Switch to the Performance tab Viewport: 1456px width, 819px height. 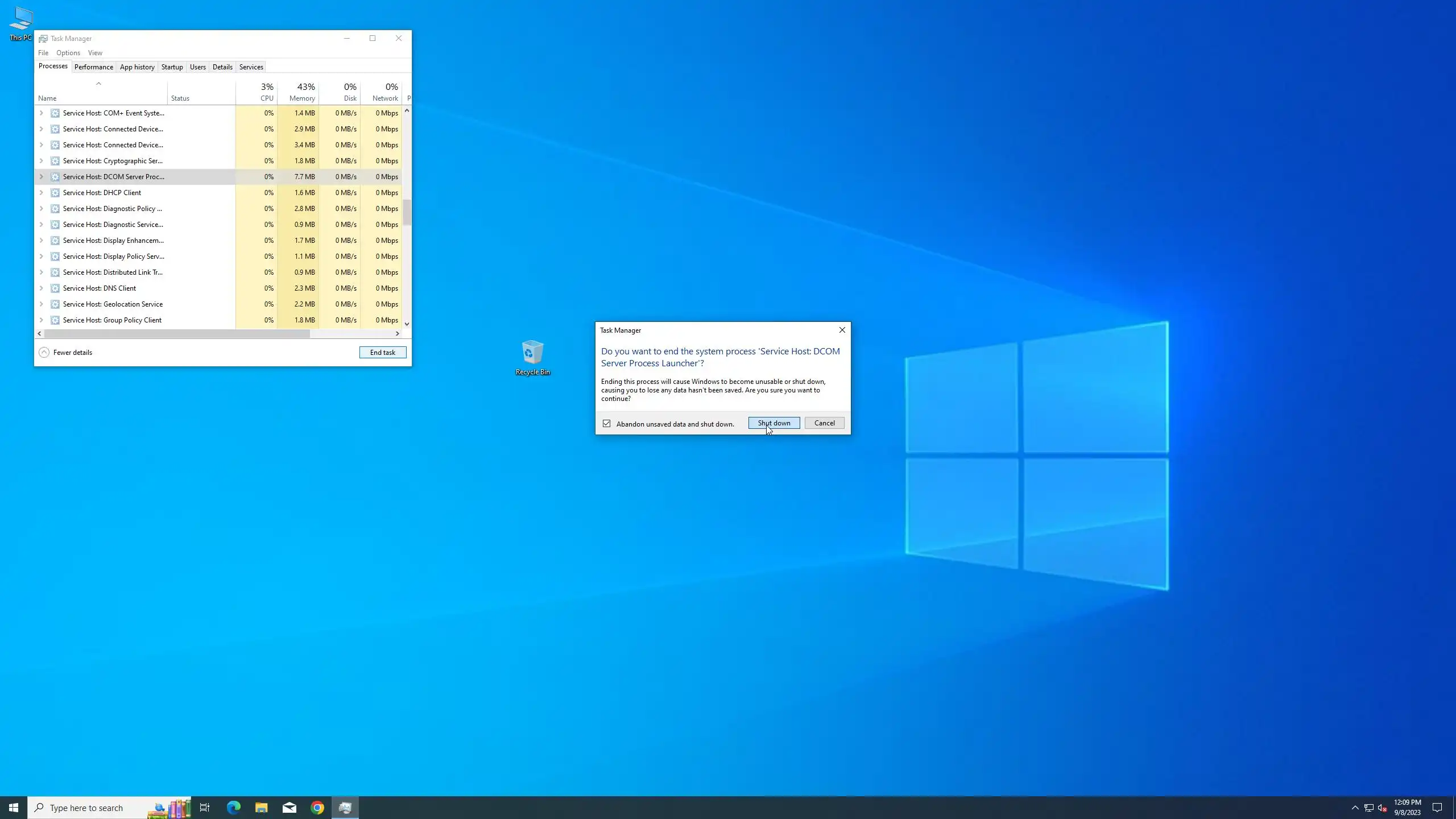[x=94, y=67]
